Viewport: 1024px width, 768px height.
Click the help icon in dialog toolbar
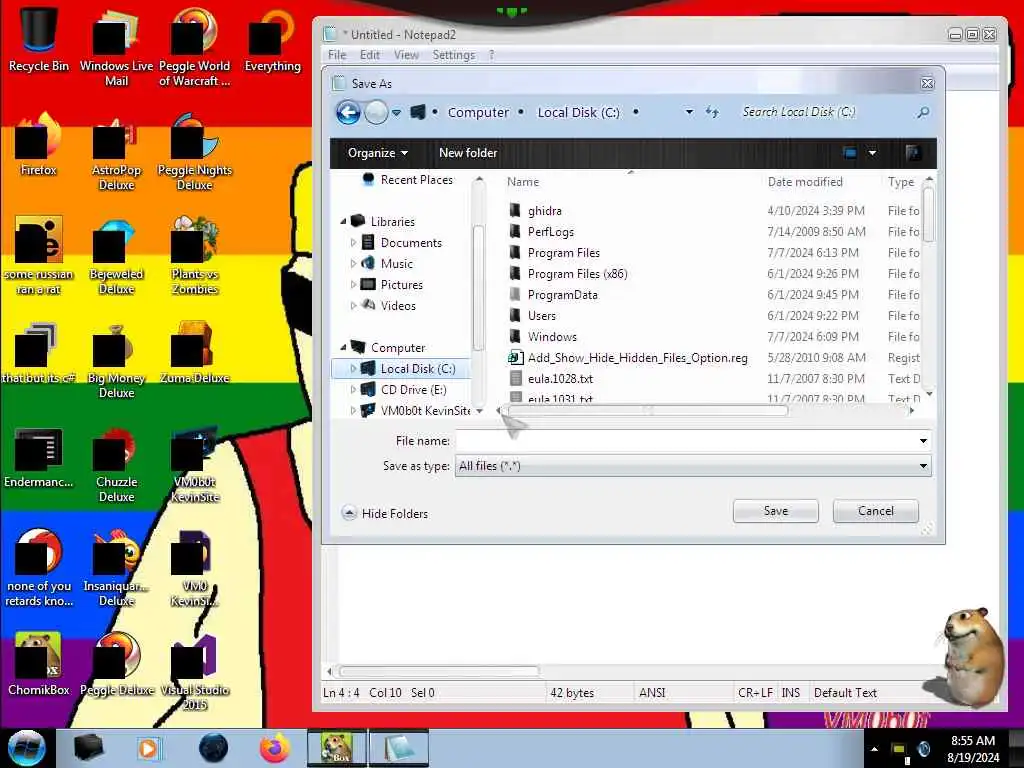[913, 153]
